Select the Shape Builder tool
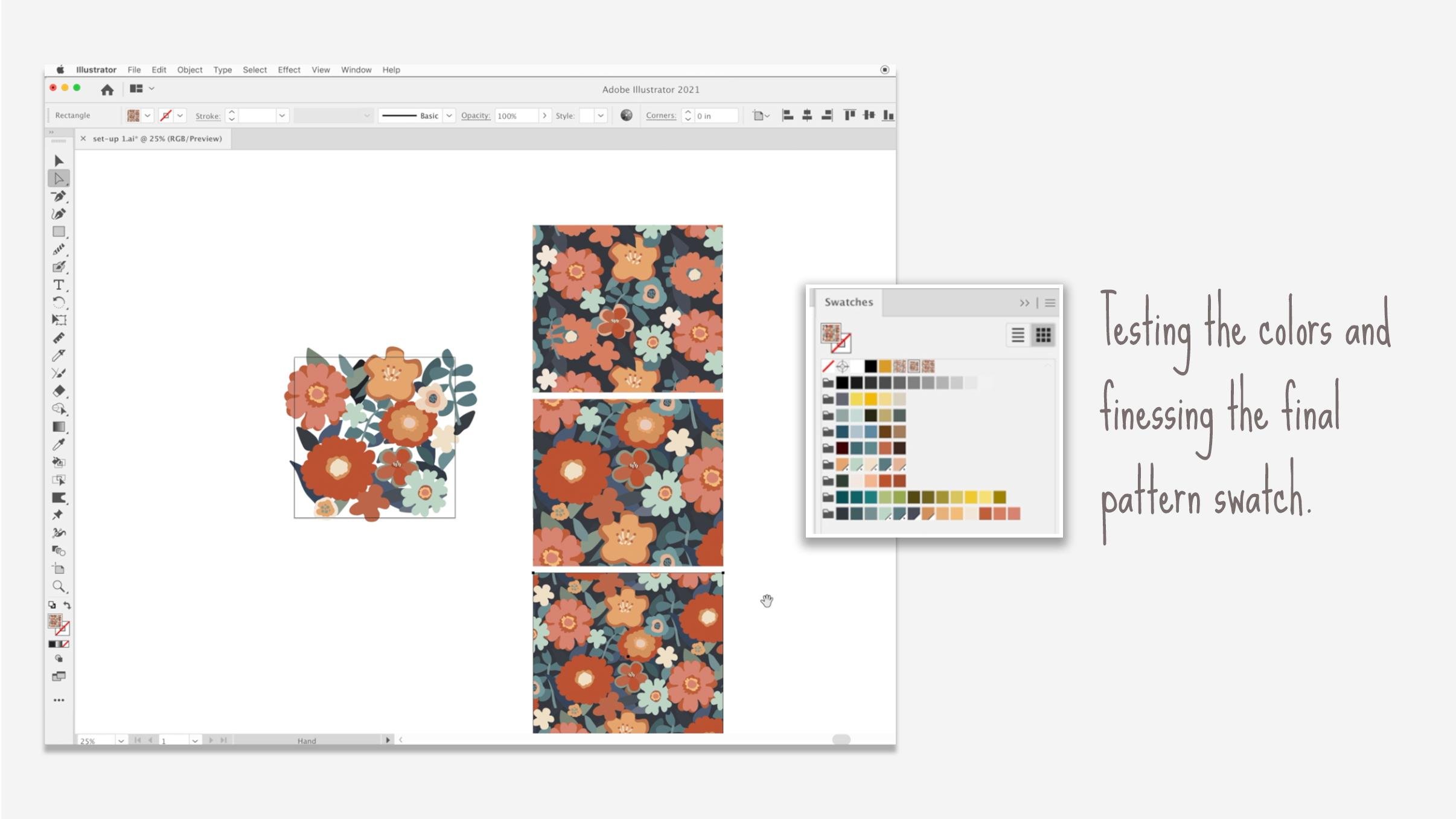Screen dimensions: 1456x819 (59, 409)
